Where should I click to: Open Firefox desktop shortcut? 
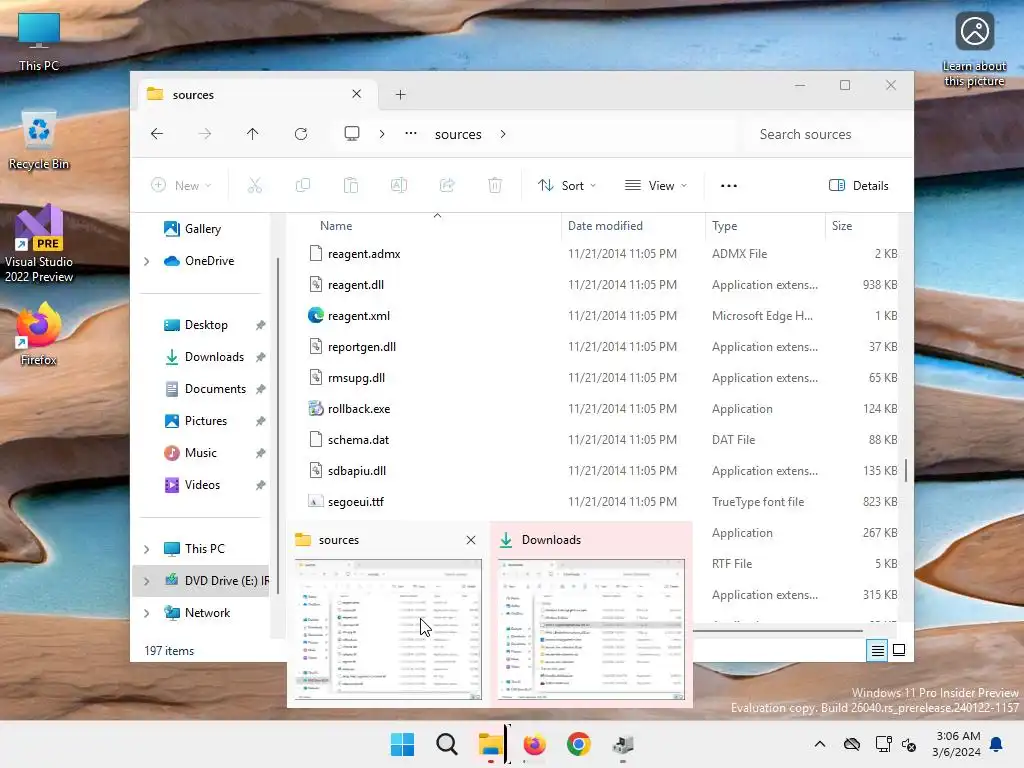[39, 334]
